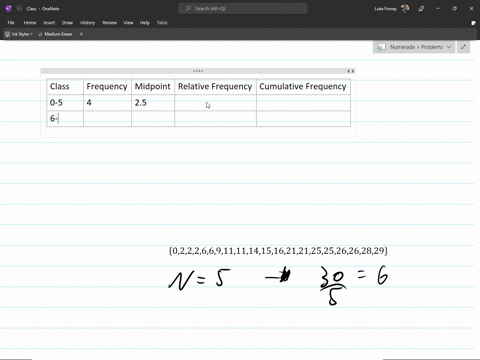Click the table column width arrows handle

pos(351,71)
